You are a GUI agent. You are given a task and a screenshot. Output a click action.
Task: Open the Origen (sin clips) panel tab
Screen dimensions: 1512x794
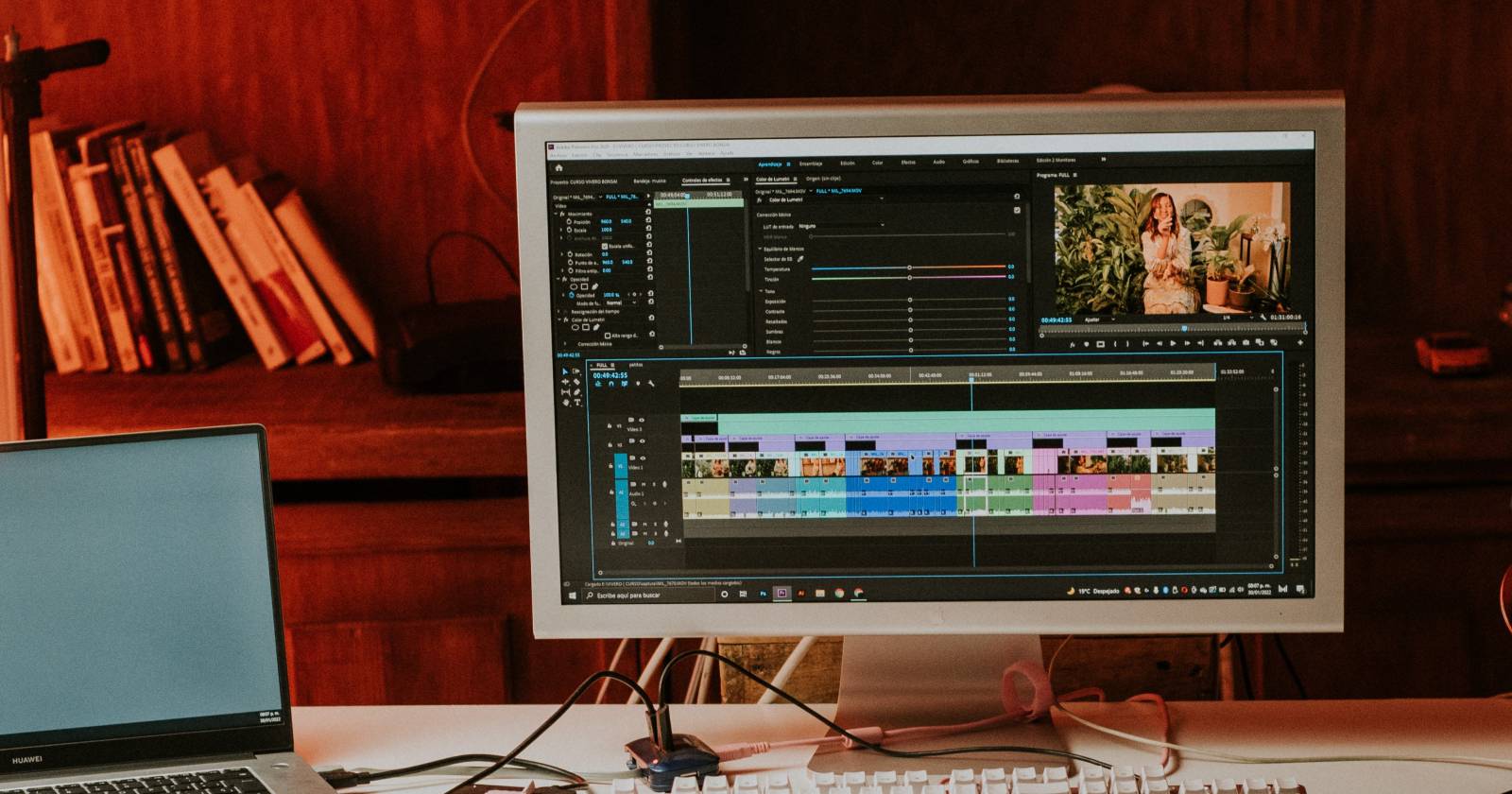tap(823, 178)
